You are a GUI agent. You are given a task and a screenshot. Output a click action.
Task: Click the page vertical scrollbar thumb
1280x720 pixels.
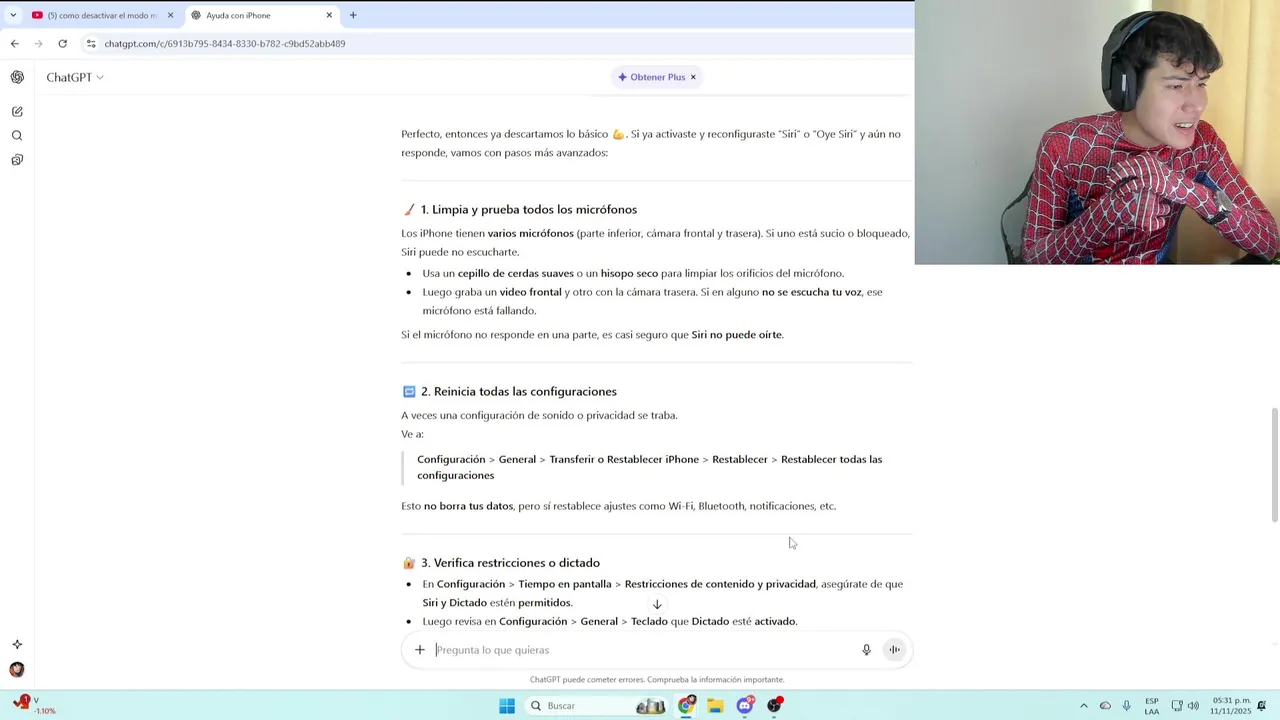click(1274, 464)
